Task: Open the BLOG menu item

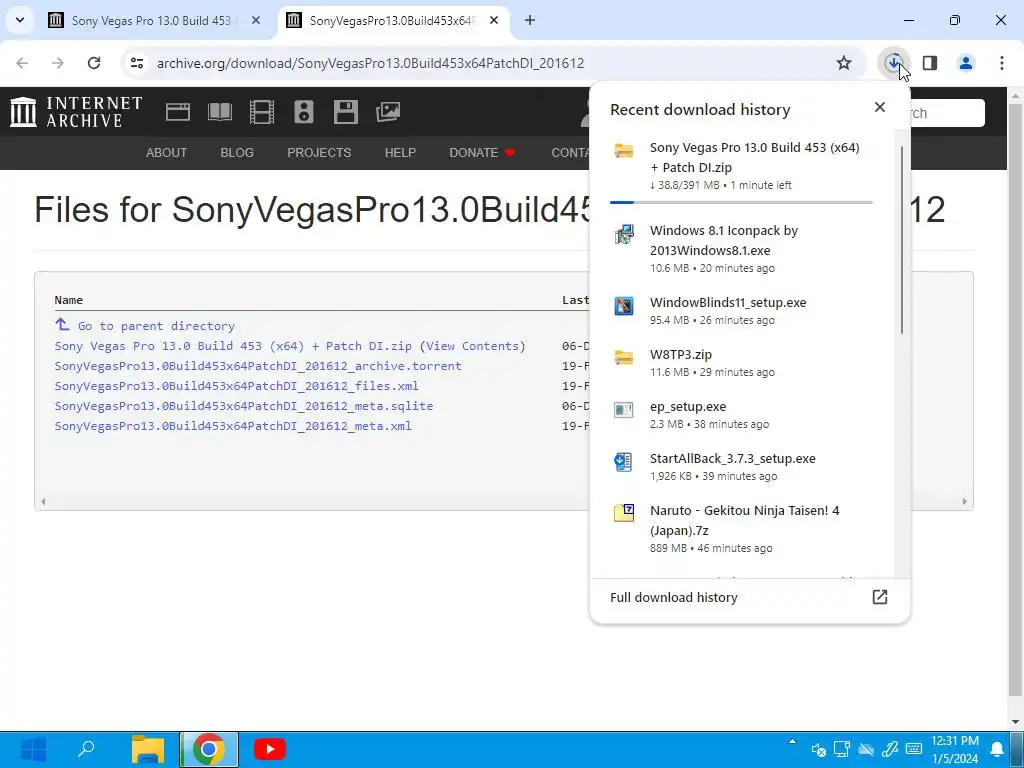Action: [x=237, y=152]
